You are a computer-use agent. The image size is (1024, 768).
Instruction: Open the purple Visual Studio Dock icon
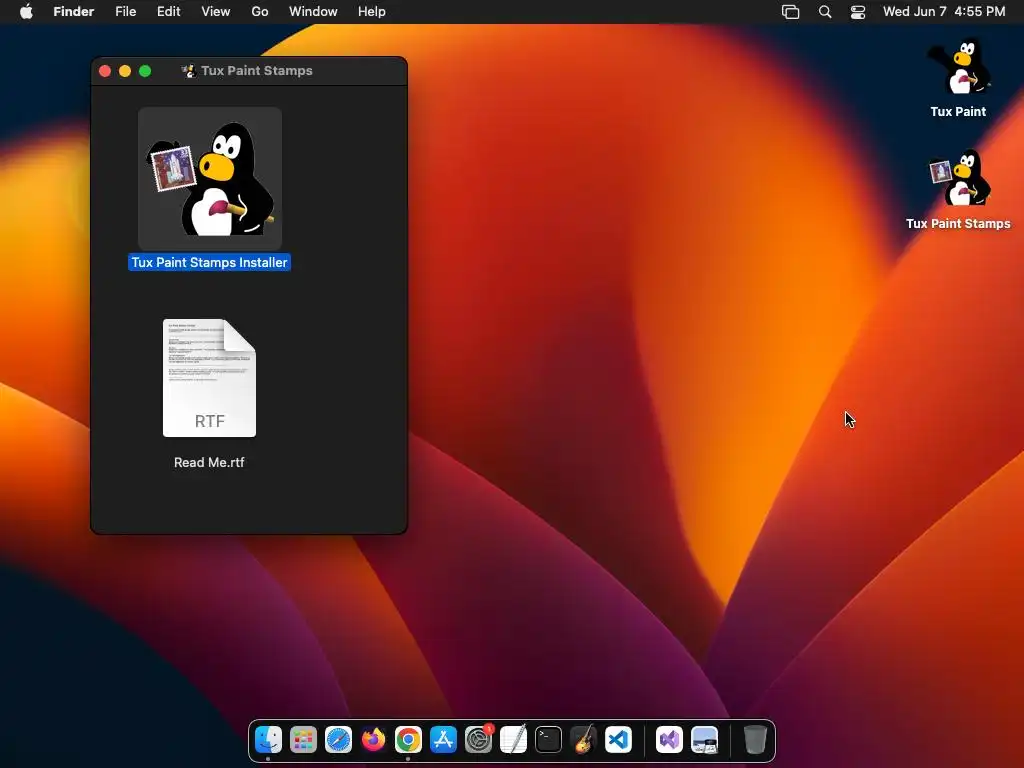click(669, 740)
